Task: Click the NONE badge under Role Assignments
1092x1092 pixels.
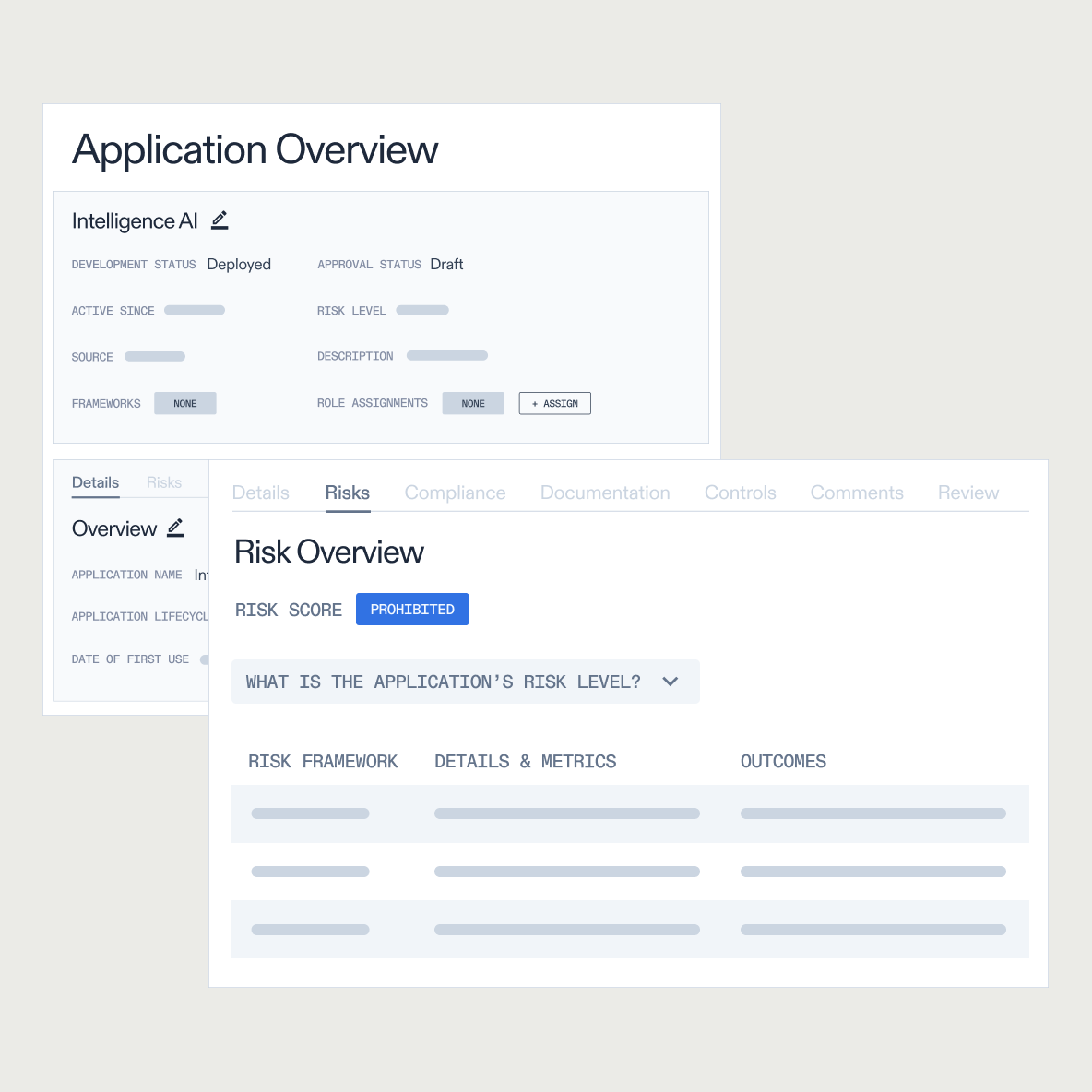Action: pyautogui.click(x=473, y=403)
